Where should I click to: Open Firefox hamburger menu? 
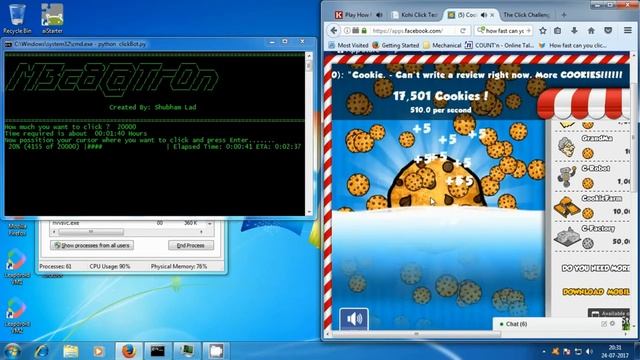click(x=628, y=31)
